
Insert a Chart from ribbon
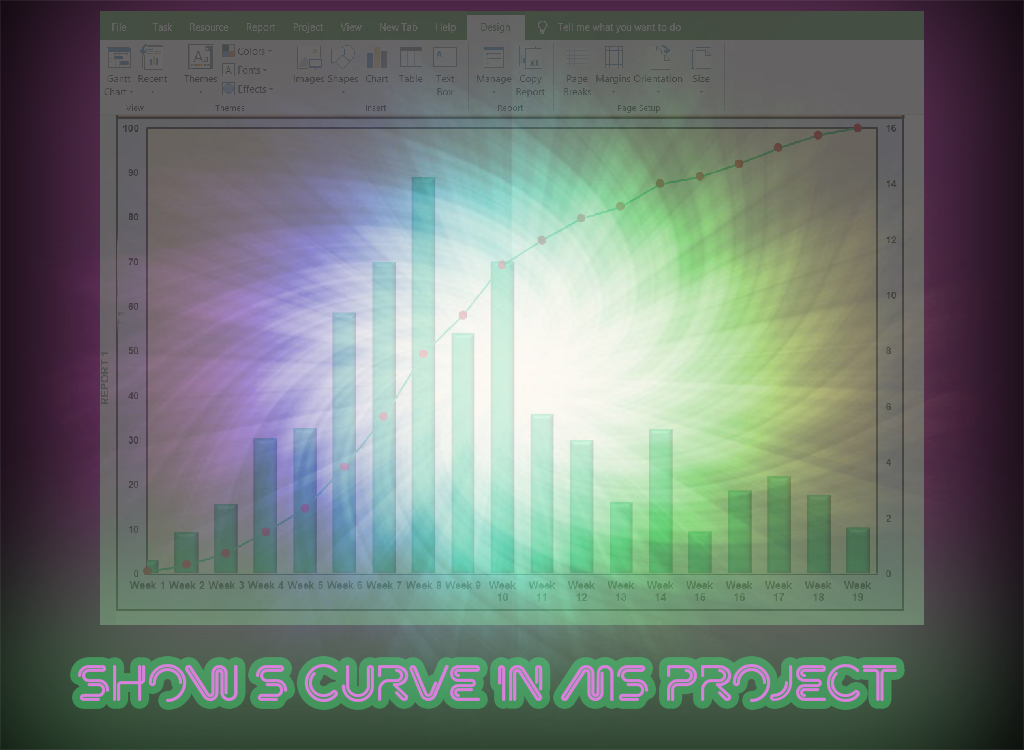[377, 57]
